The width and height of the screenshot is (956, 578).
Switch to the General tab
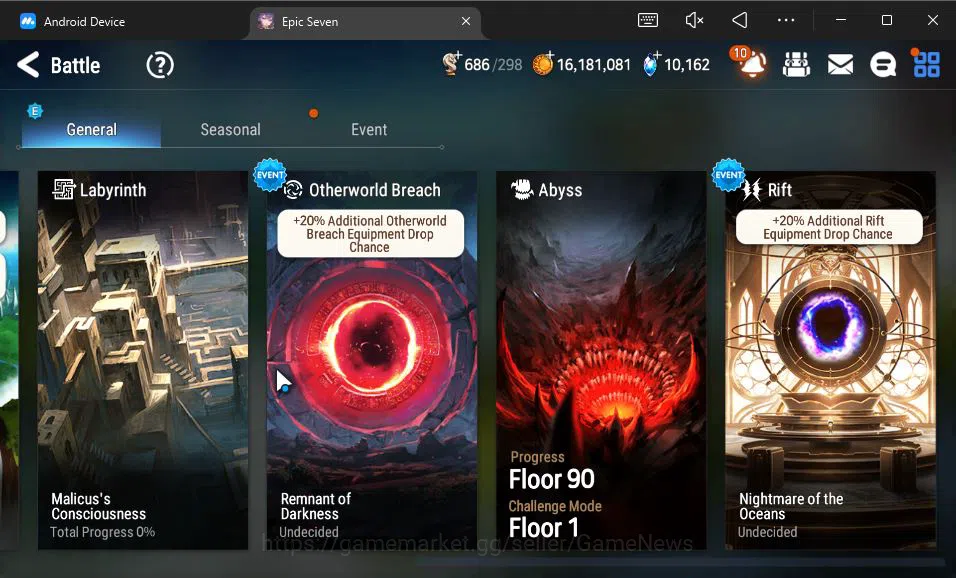[91, 129]
